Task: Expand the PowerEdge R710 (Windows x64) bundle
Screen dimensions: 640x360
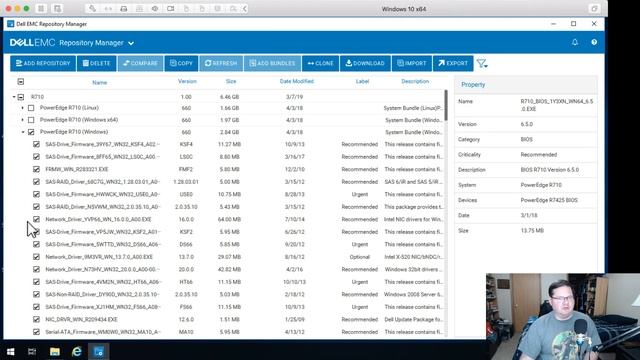Action: [22, 120]
